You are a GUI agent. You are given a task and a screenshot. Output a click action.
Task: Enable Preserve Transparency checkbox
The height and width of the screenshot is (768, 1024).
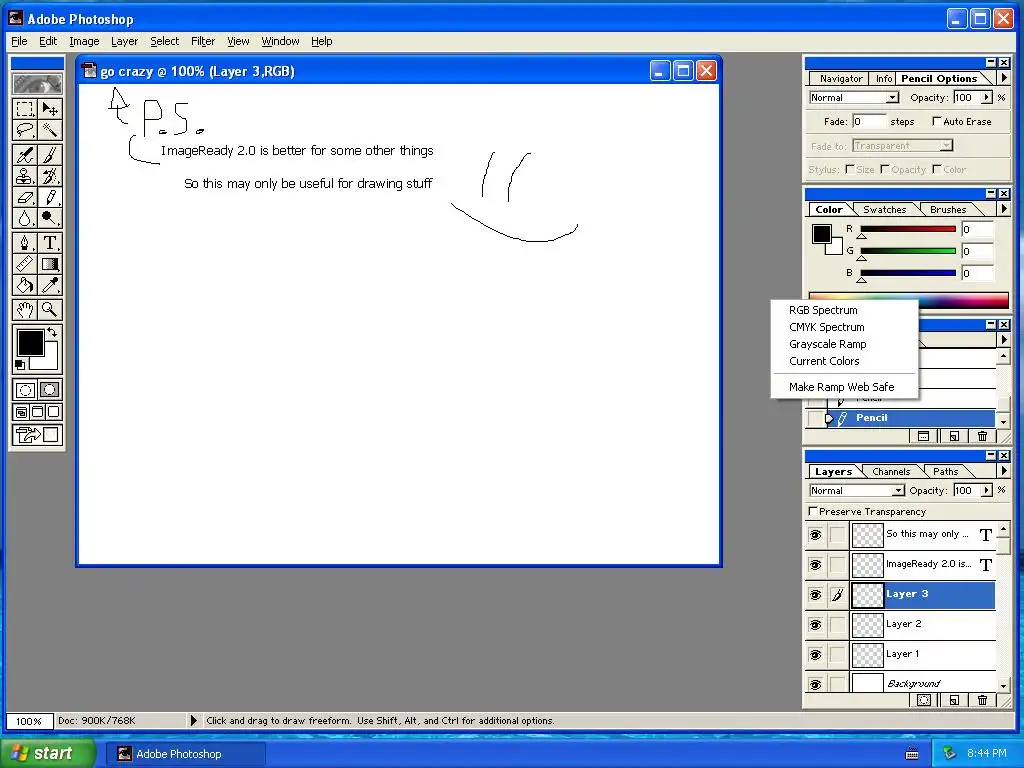click(x=813, y=511)
